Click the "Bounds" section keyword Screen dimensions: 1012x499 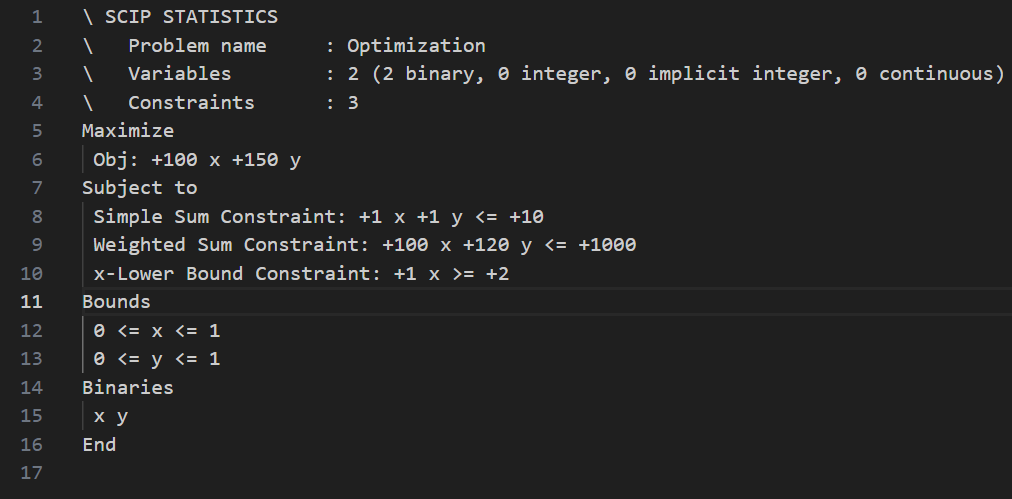pos(116,302)
